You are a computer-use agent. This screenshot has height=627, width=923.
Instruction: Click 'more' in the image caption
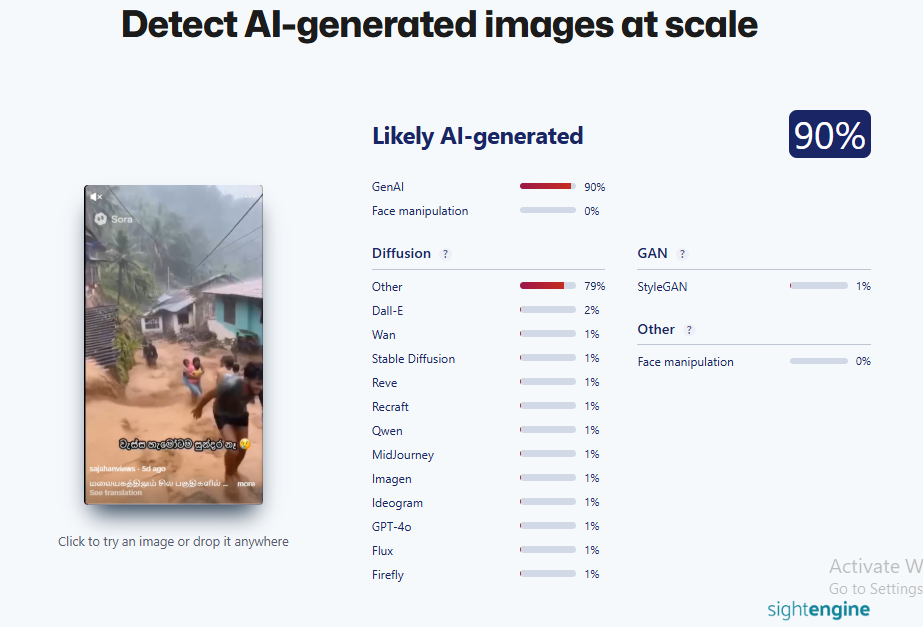pos(246,483)
